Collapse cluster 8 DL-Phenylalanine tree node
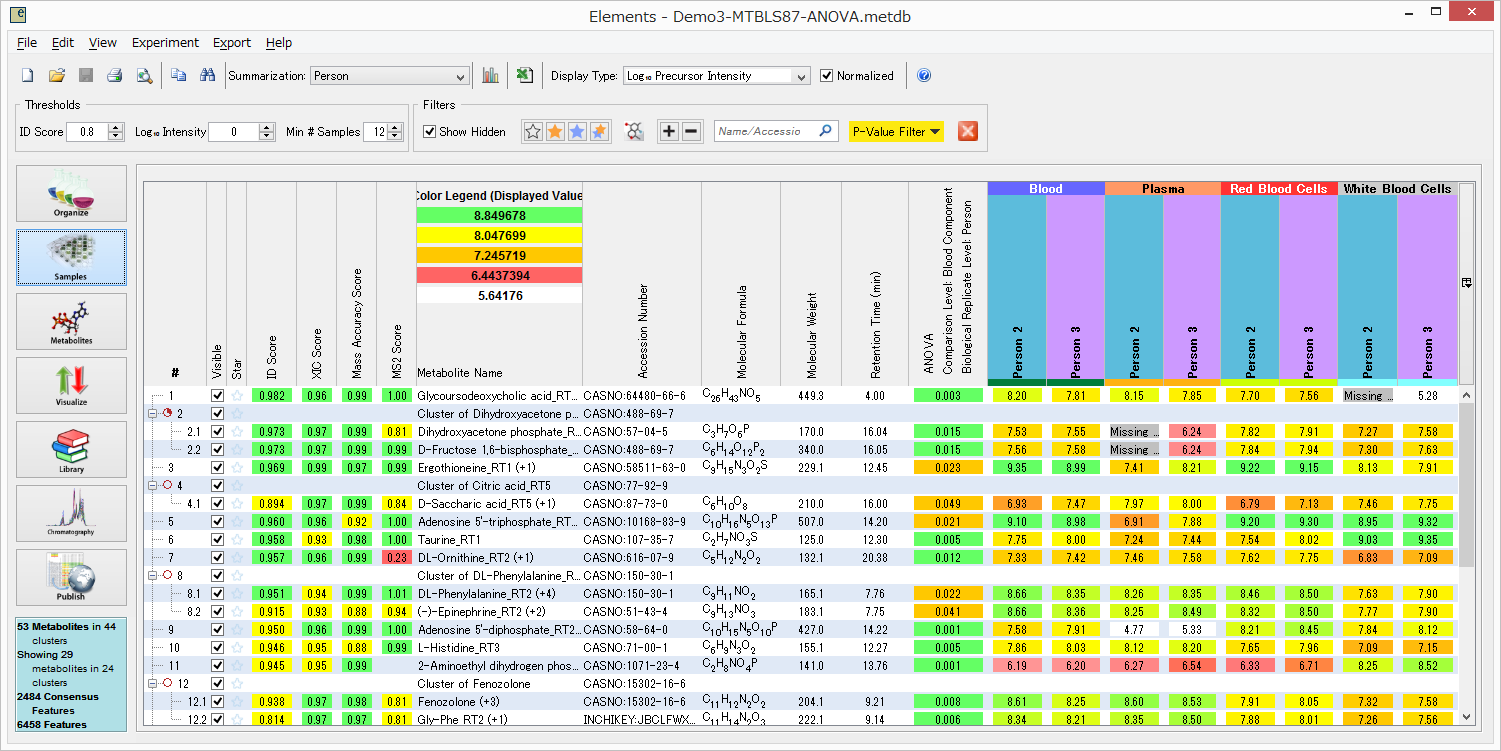1501x751 pixels. (x=152, y=576)
